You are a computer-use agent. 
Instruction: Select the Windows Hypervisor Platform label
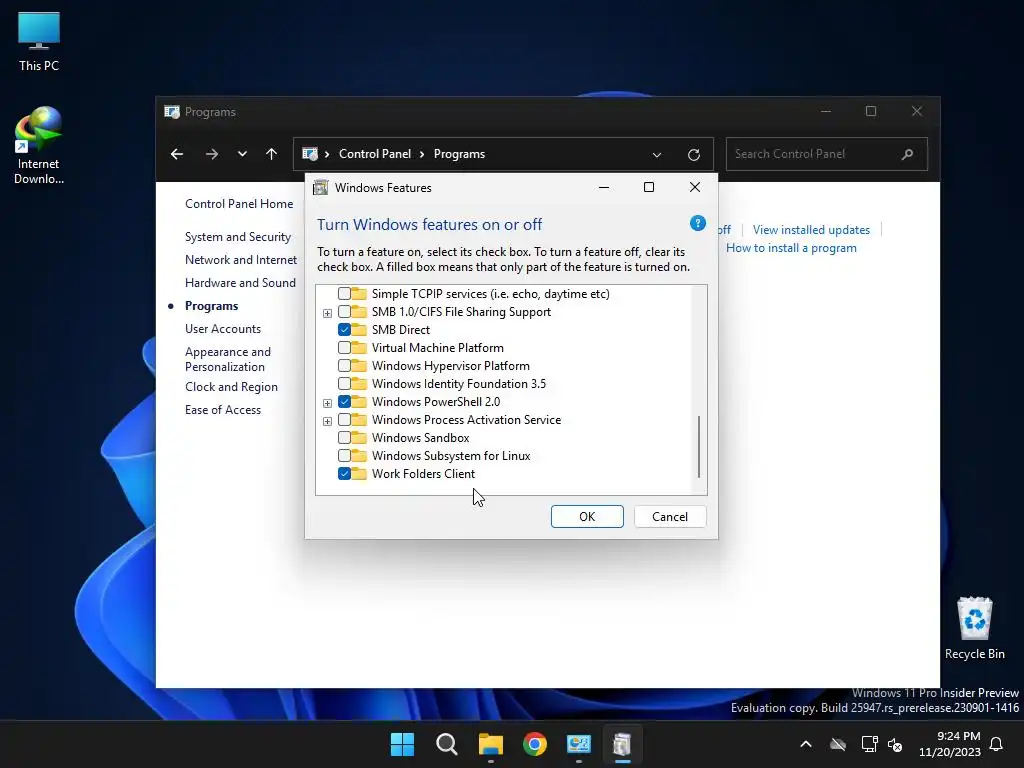(x=451, y=366)
